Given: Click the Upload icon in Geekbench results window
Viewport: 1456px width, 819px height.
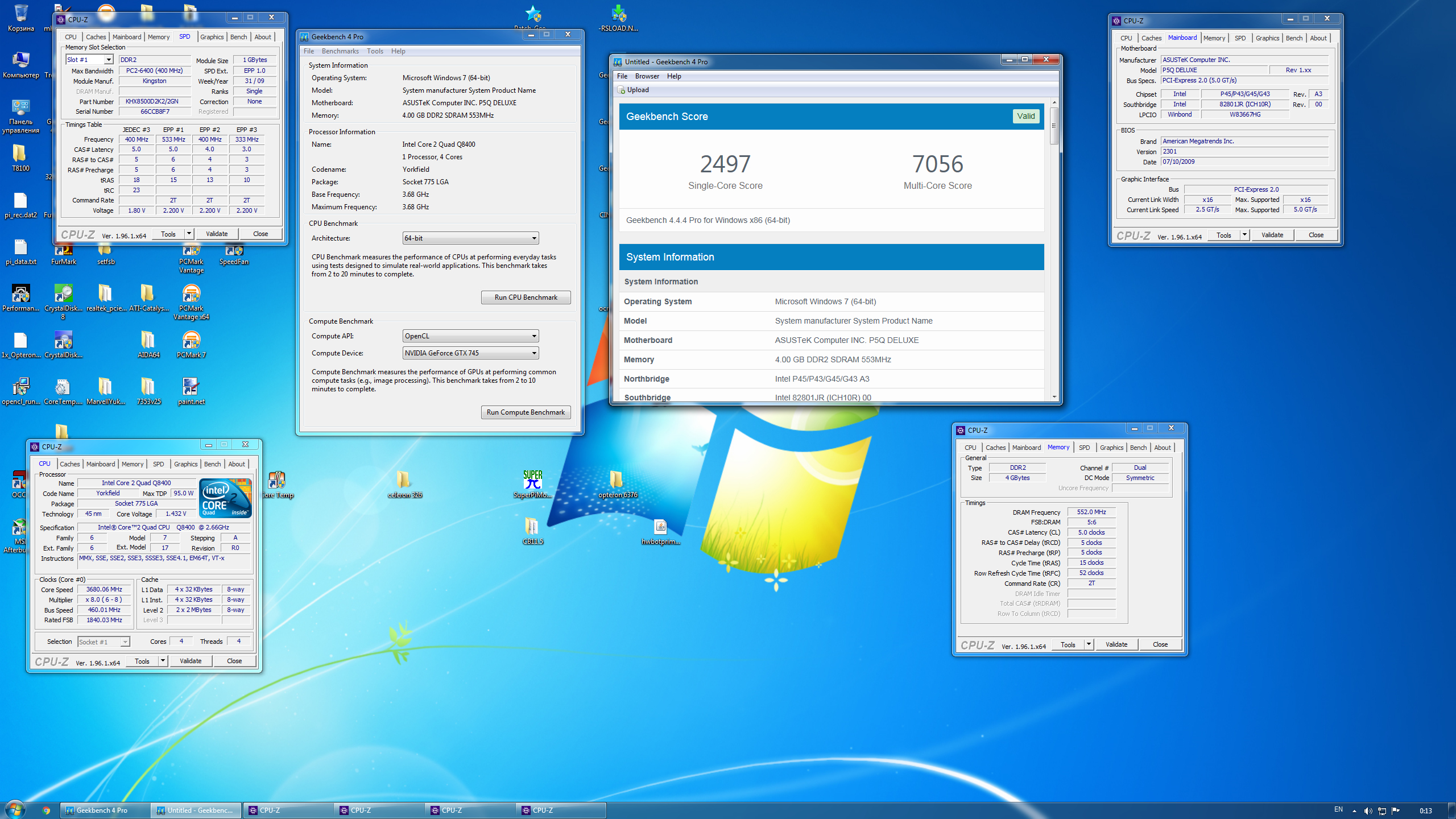Looking at the screenshot, I should point(622,90).
